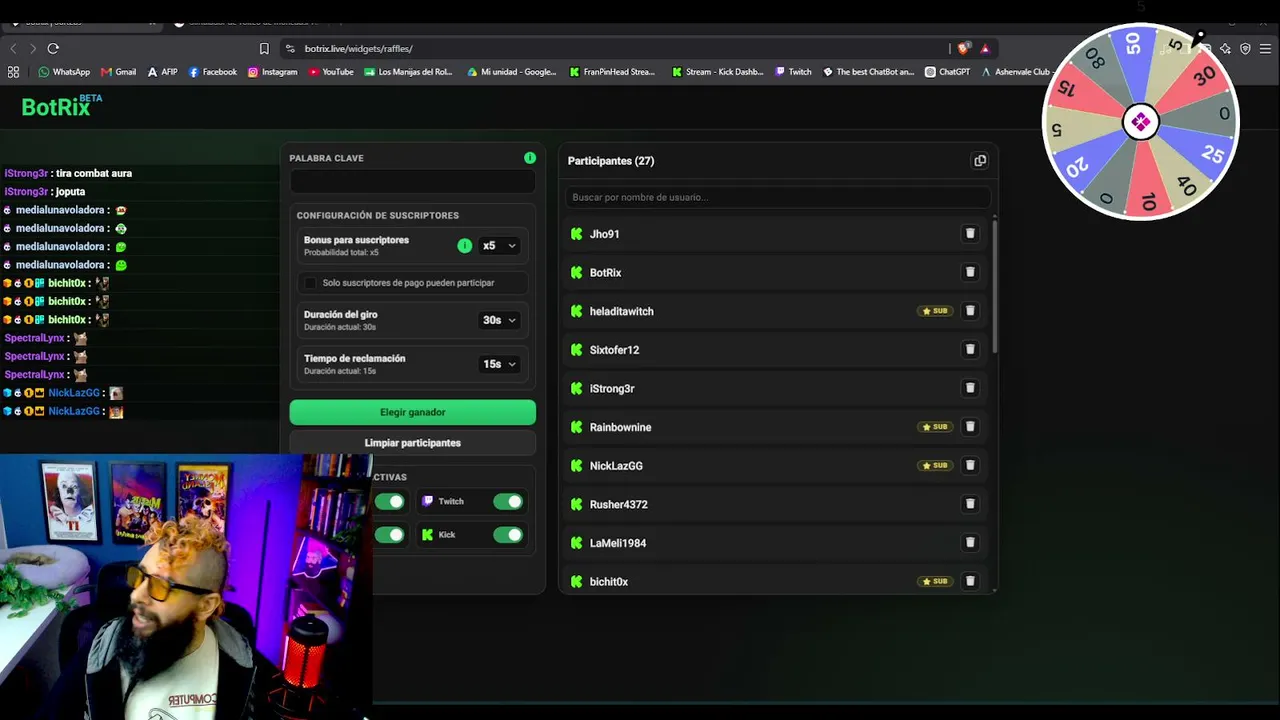
Task: Click the browser address bar URL
Action: 358,48
